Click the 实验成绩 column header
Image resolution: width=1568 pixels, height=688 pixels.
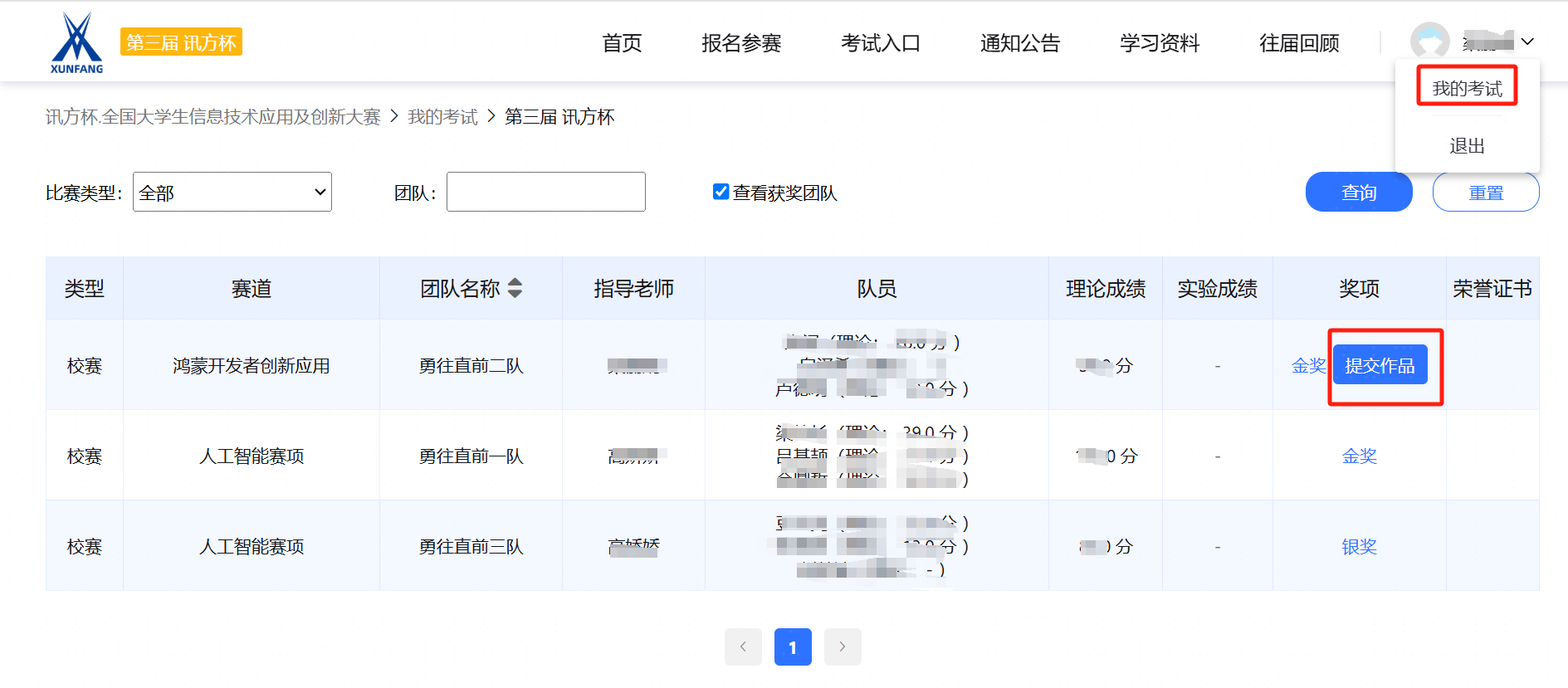[1217, 288]
